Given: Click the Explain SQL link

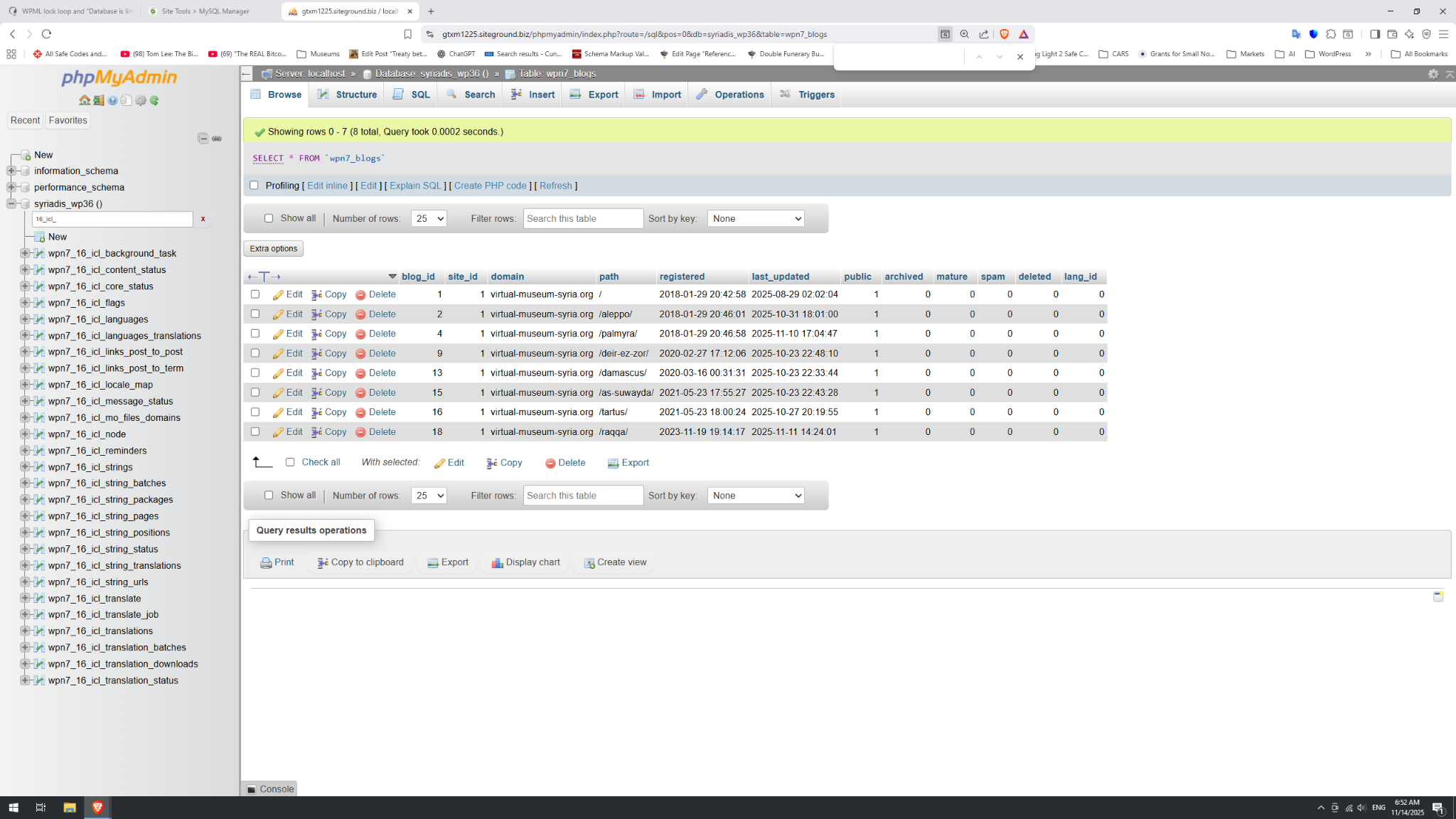Looking at the screenshot, I should 415,186.
